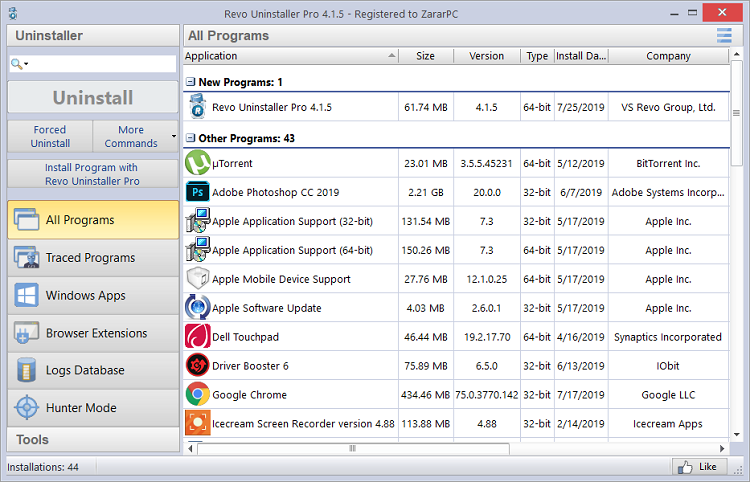This screenshot has width=750, height=482.
Task: Switch to Windows Apps
Action: click(x=93, y=295)
